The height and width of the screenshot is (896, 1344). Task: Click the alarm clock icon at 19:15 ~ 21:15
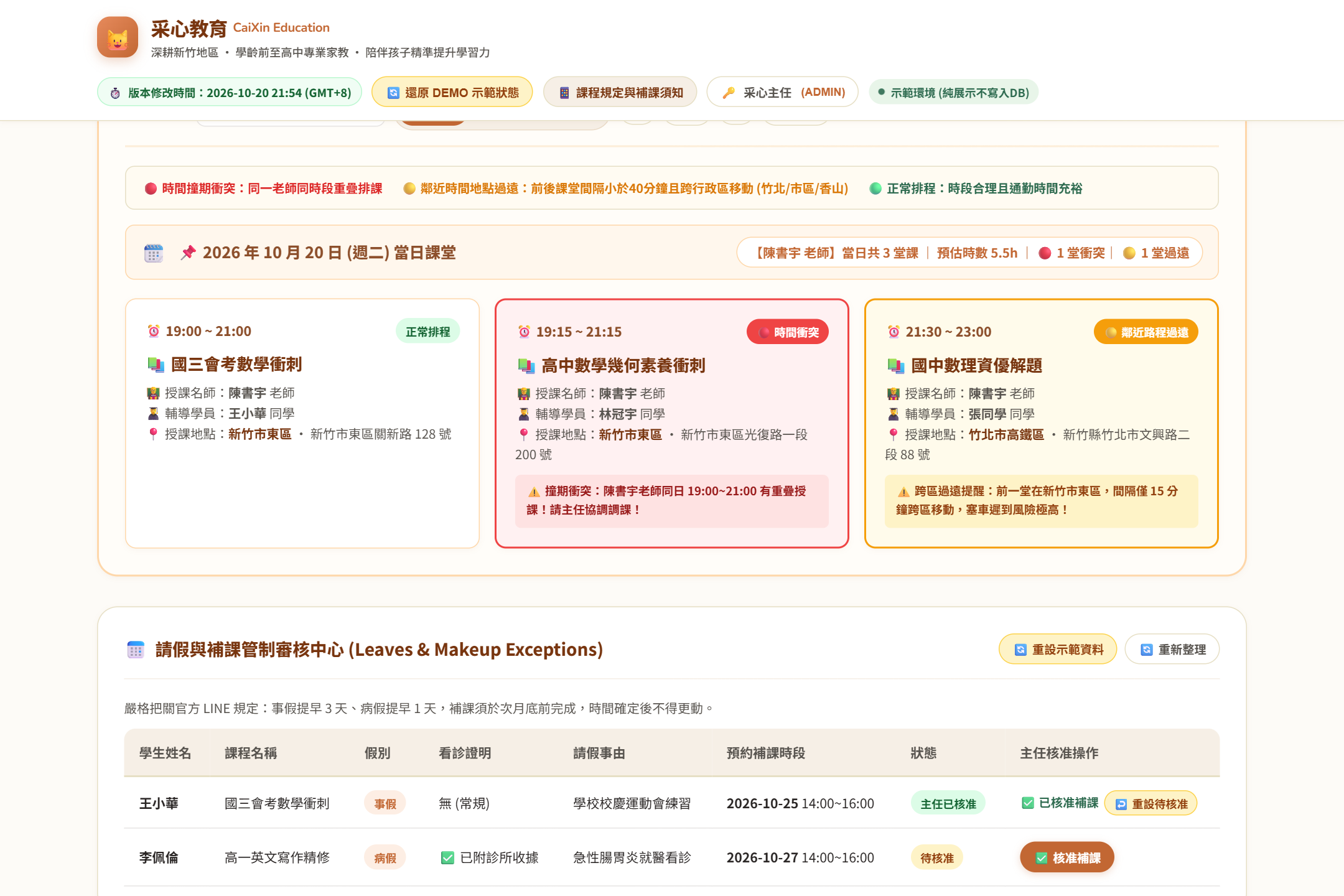[x=525, y=332]
